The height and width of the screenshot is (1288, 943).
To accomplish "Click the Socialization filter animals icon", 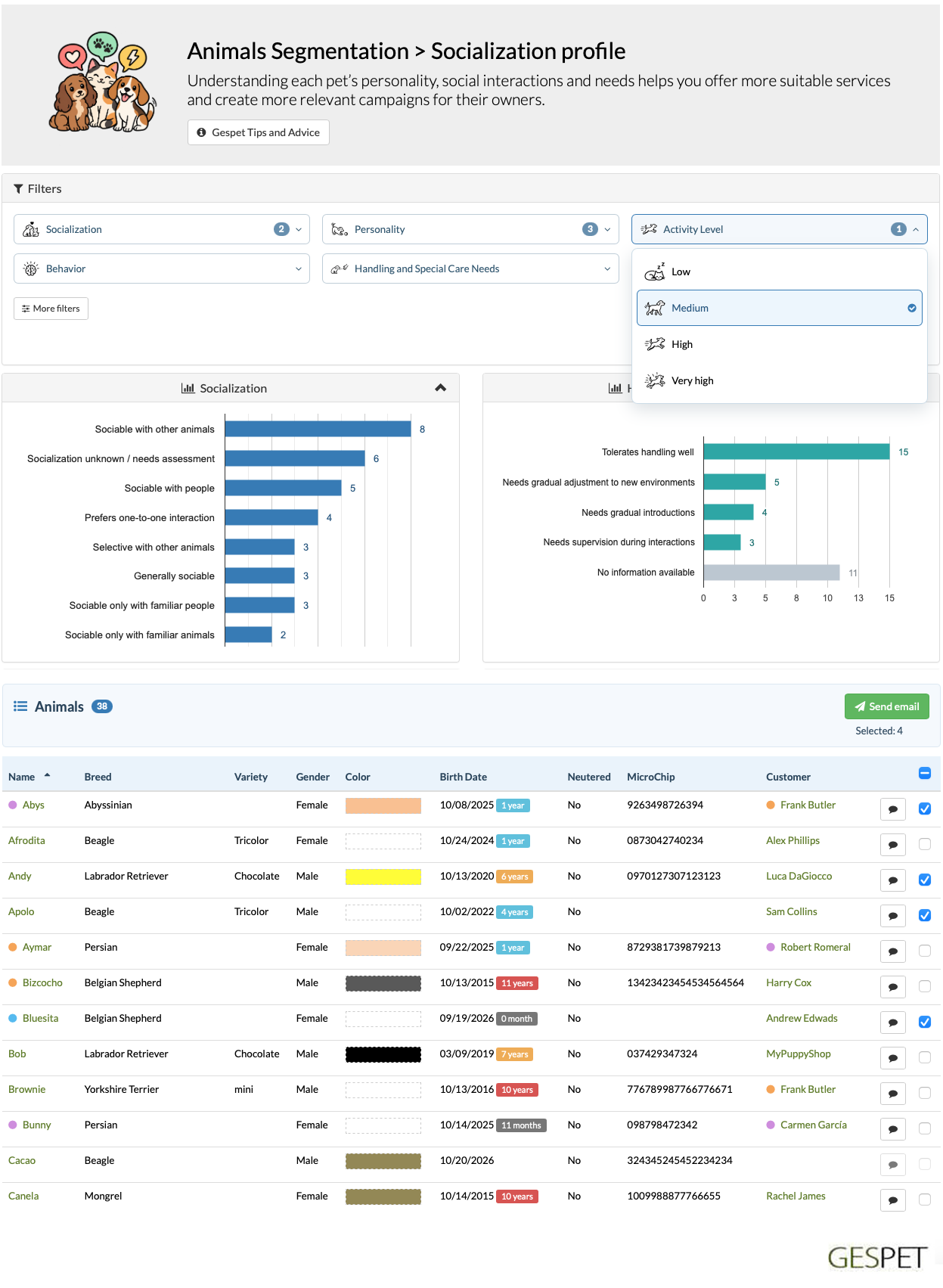I will pyautogui.click(x=31, y=229).
